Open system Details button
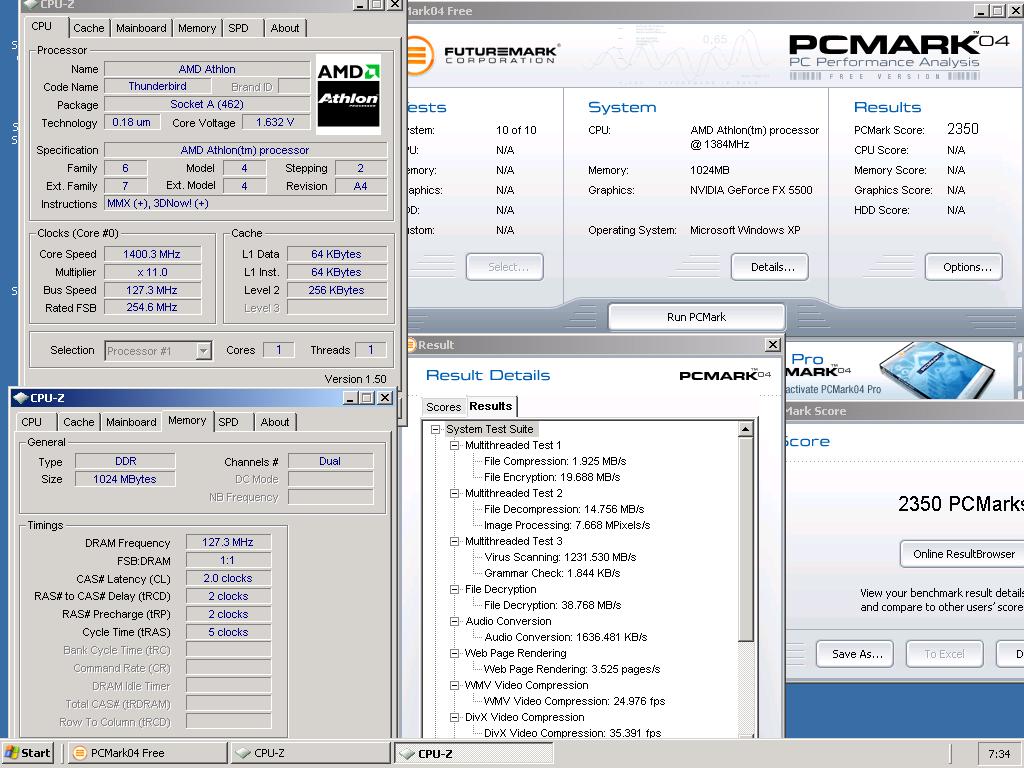This screenshot has width=1024, height=768. click(770, 266)
